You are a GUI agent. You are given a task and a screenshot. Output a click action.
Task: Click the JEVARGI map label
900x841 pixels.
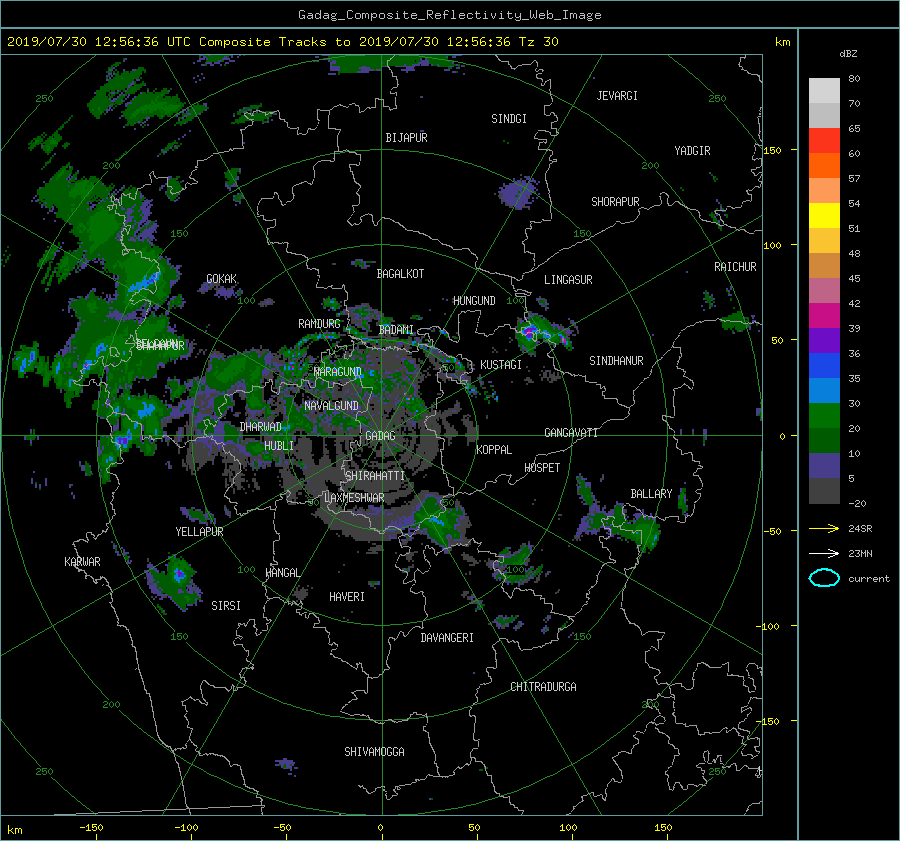(x=617, y=96)
